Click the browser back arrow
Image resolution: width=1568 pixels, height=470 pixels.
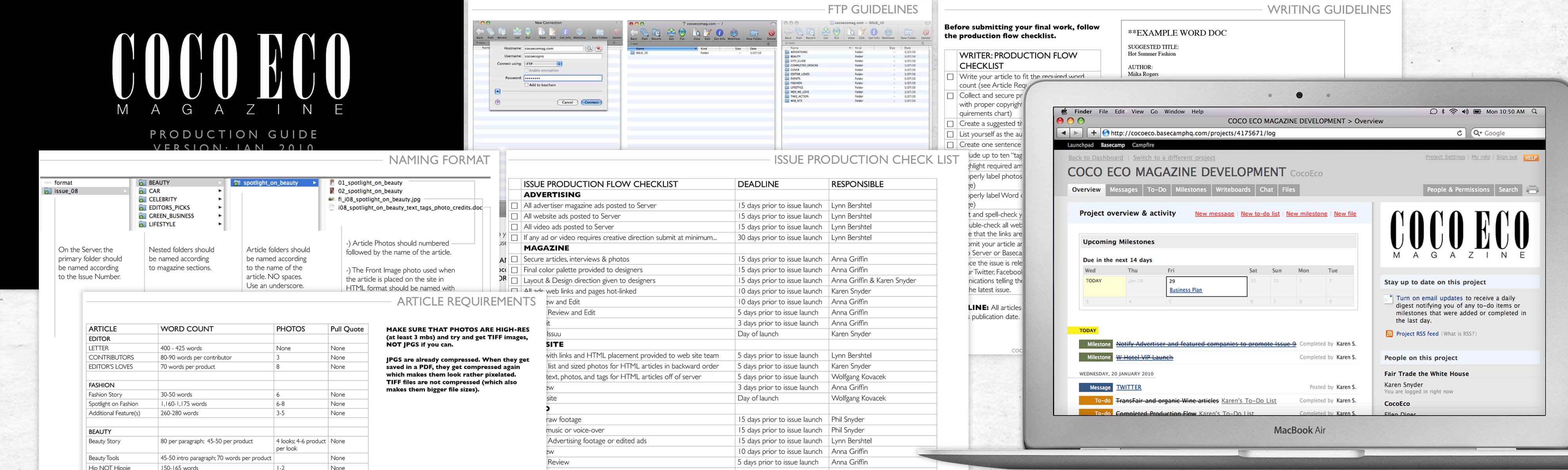point(1063,133)
